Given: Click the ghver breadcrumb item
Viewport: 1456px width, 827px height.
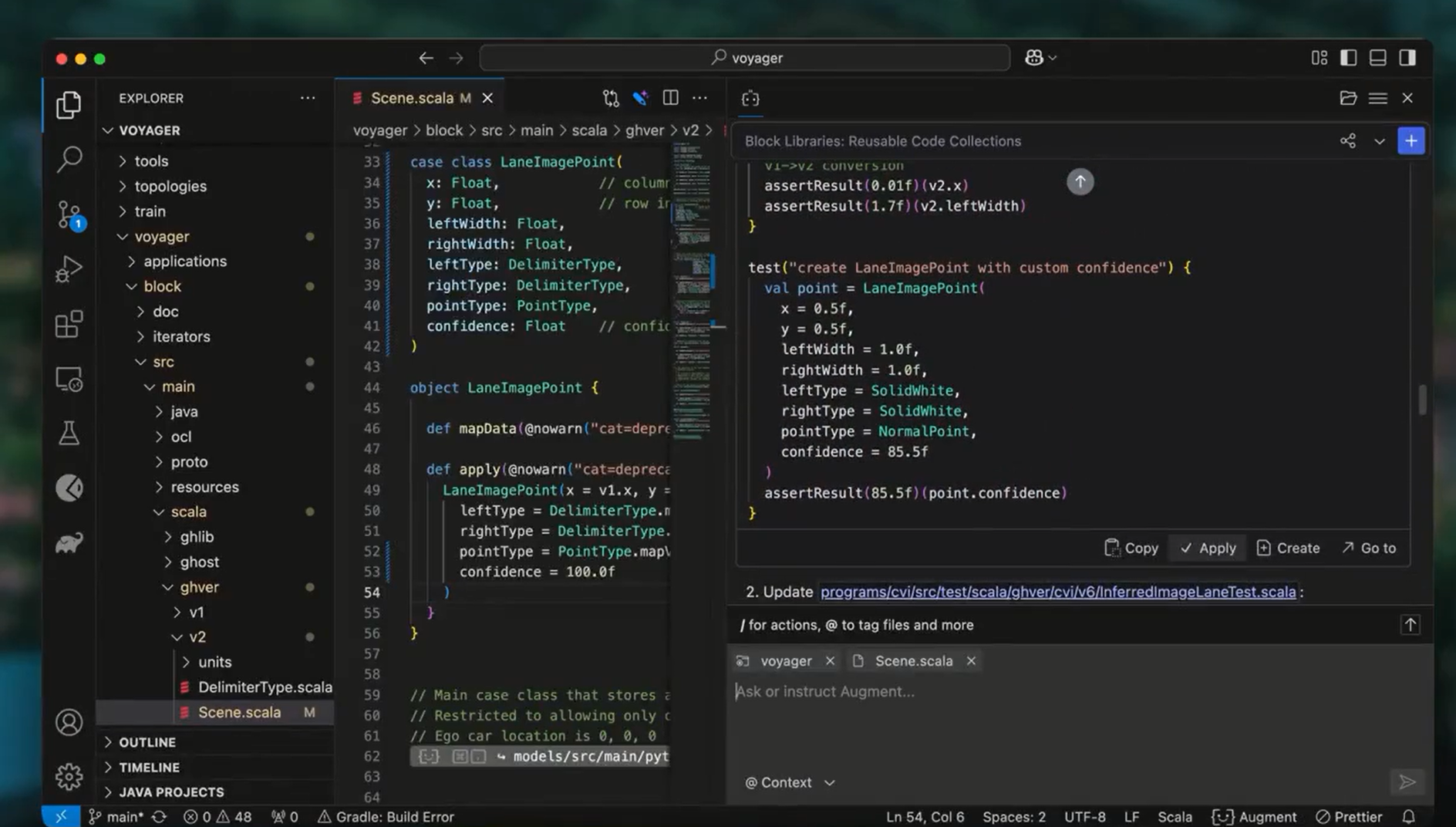Looking at the screenshot, I should click(x=644, y=130).
